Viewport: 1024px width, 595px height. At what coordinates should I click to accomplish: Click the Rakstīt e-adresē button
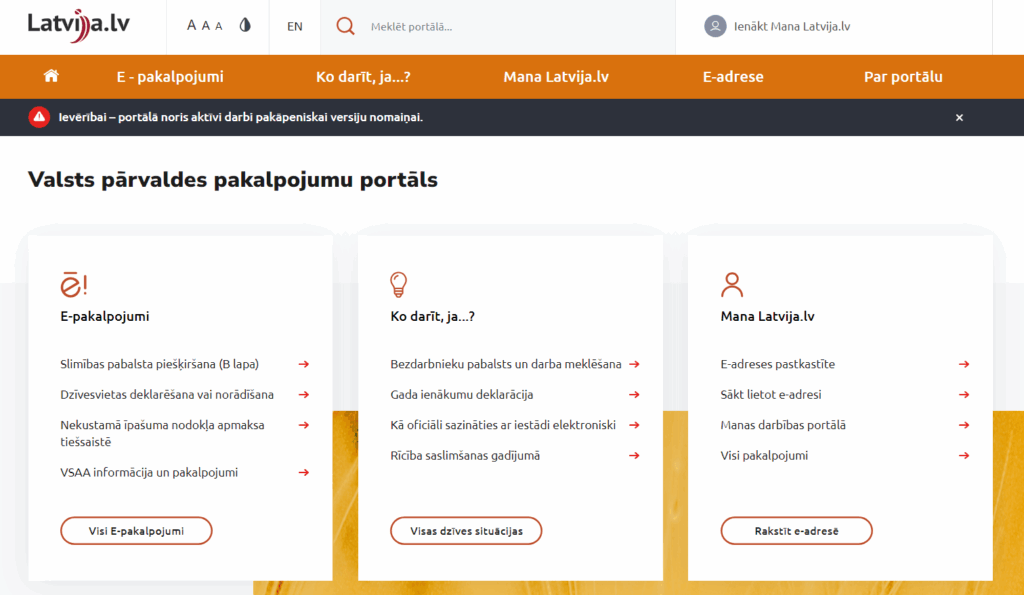pos(796,531)
